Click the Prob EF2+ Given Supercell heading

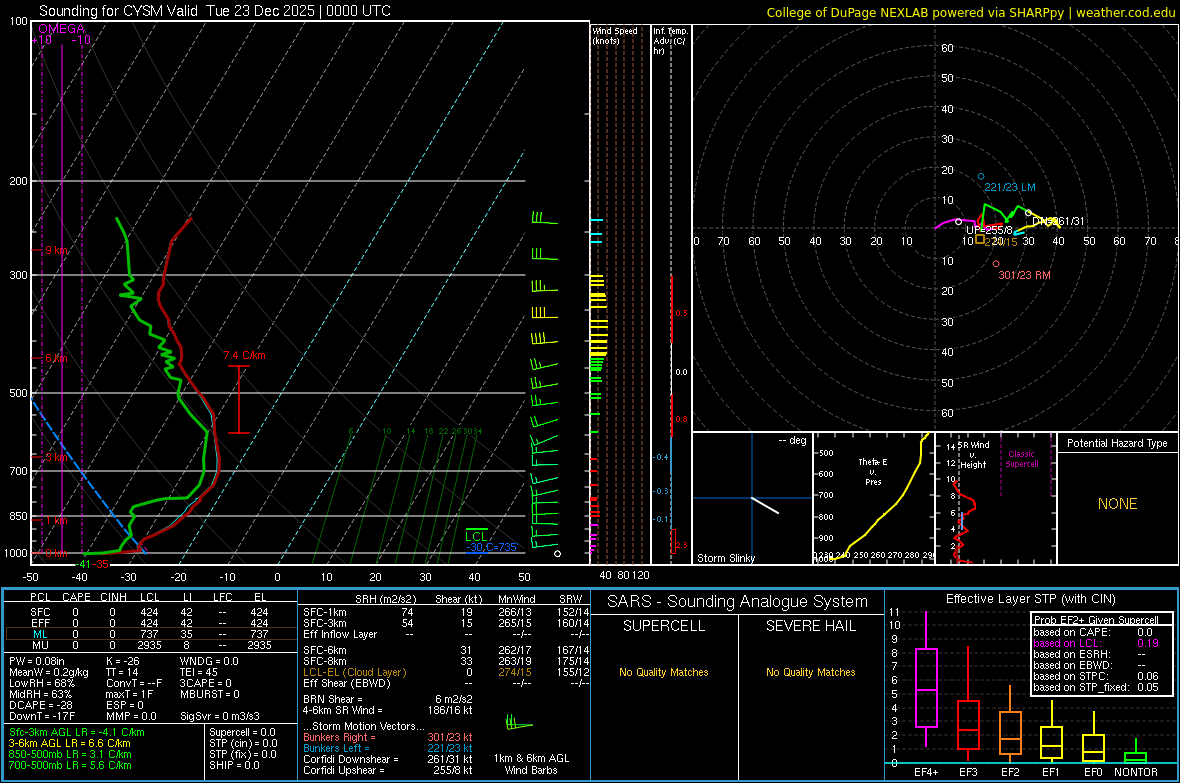pos(1096,620)
